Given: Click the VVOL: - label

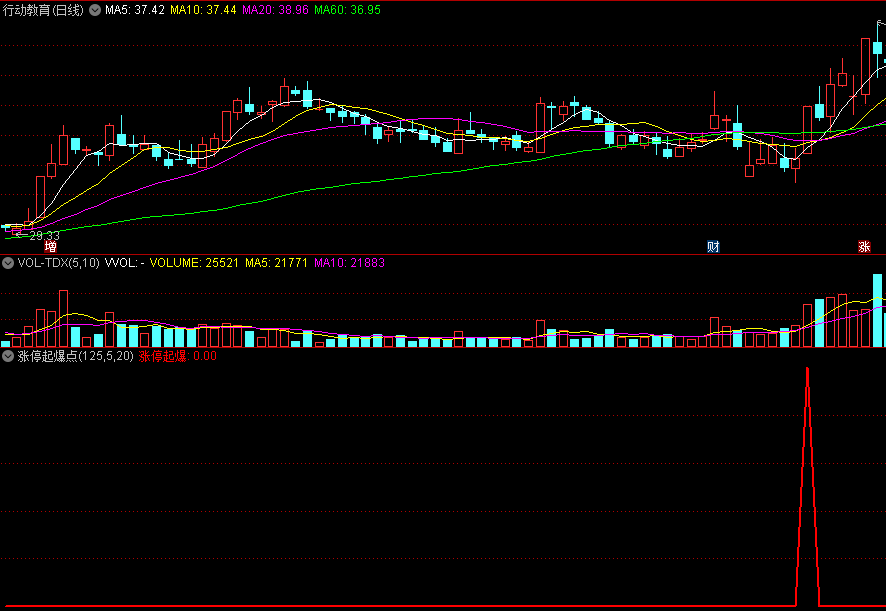Looking at the screenshot, I should [125, 263].
